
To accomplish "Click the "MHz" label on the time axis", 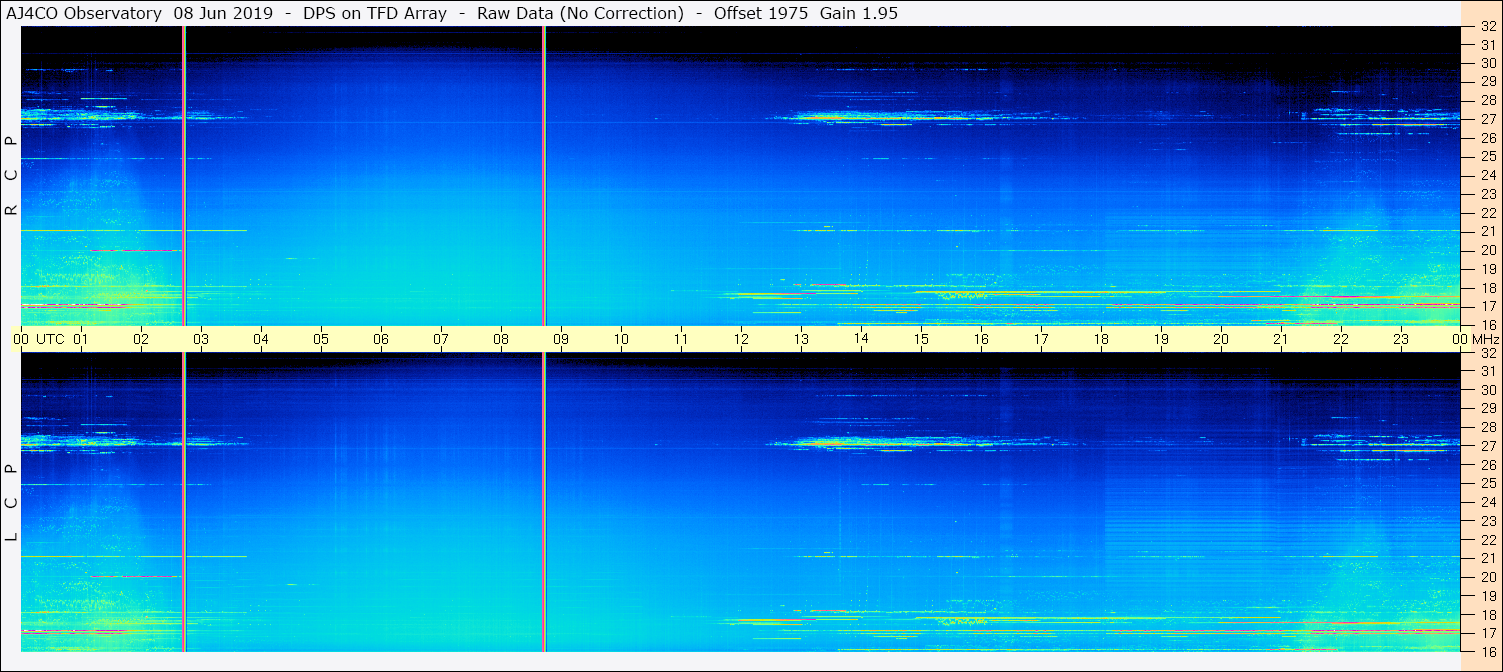I will pos(1484,339).
